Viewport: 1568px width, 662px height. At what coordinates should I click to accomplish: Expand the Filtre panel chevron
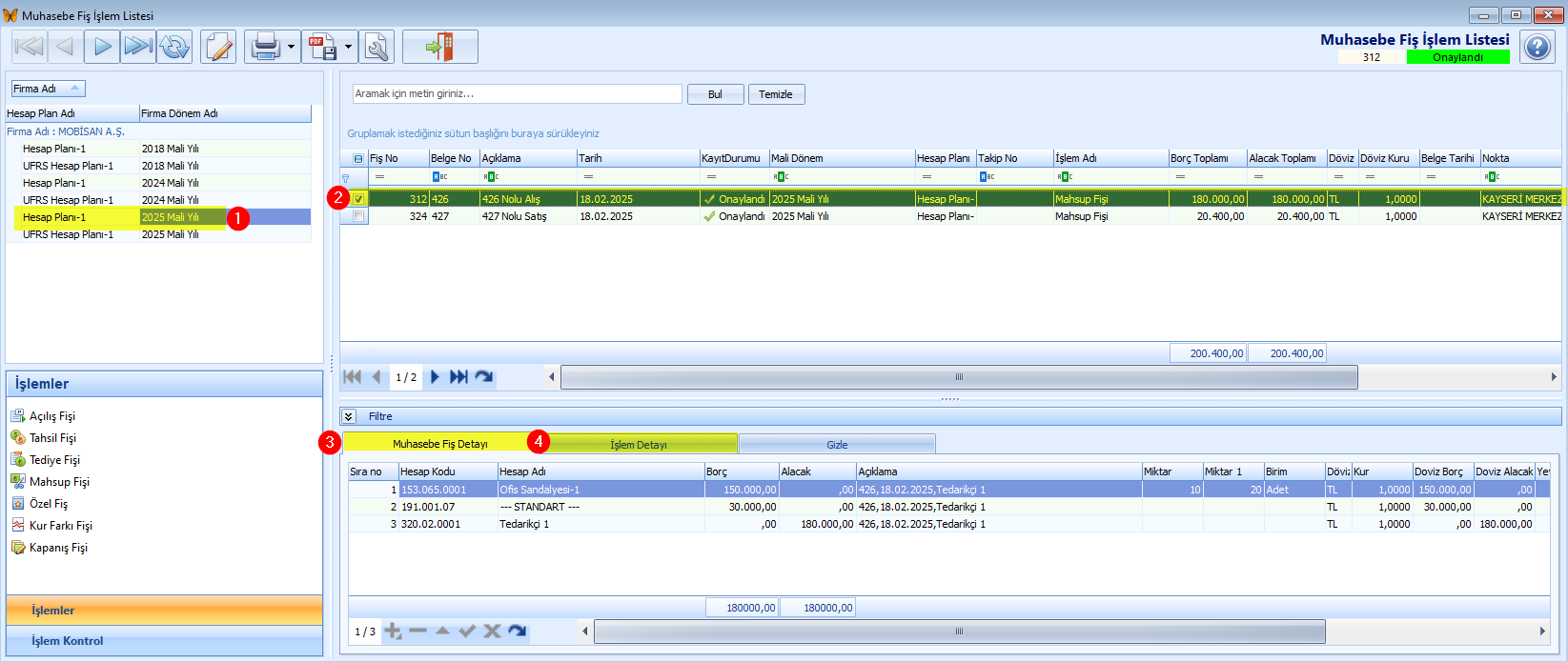click(349, 416)
